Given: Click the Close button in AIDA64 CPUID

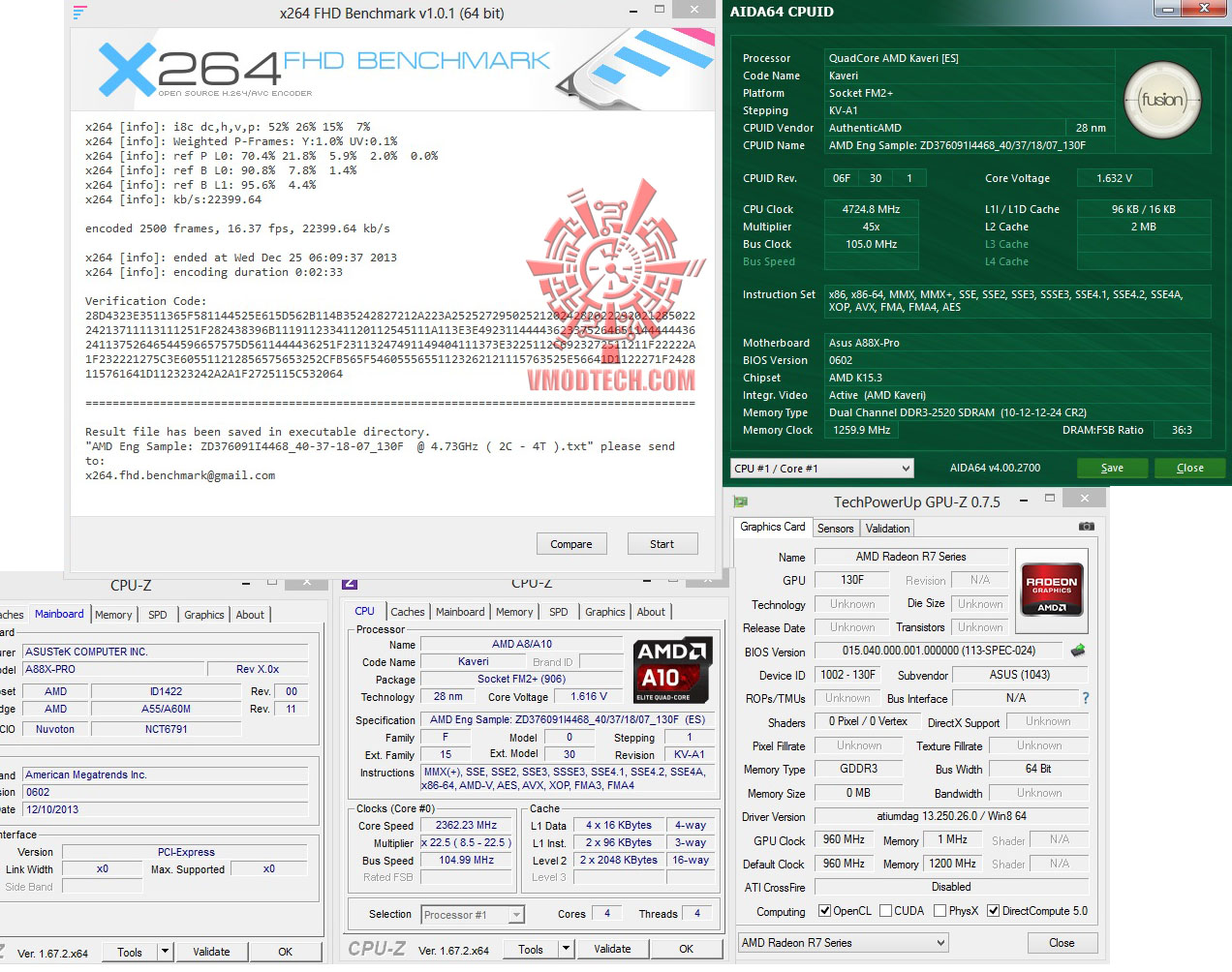Looking at the screenshot, I should (x=1190, y=468).
